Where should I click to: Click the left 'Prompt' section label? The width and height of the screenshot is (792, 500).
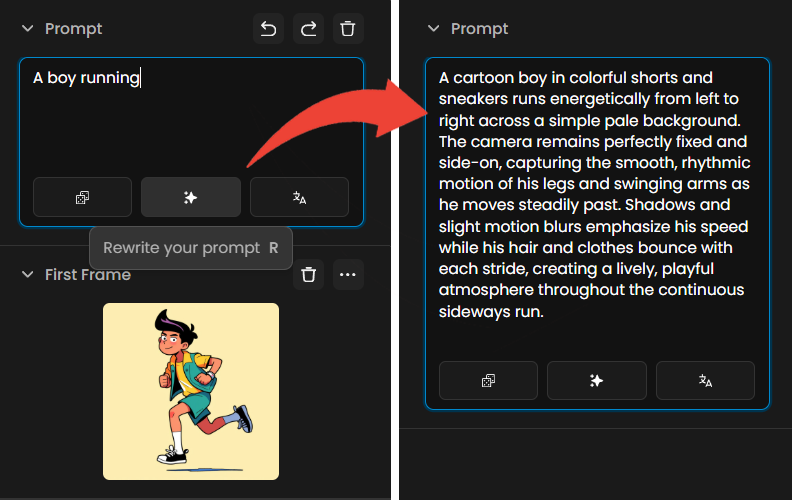74,29
